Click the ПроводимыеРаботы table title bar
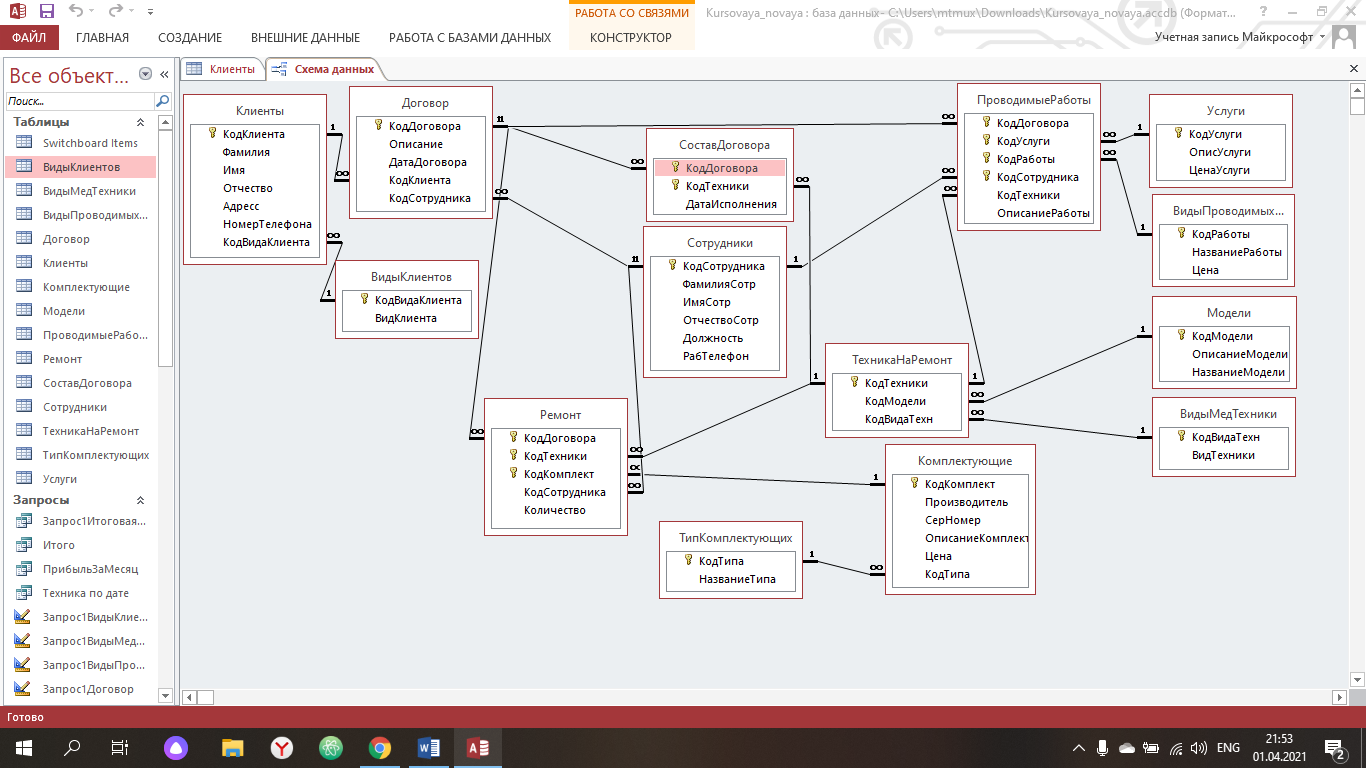This screenshot has width=1366, height=768. [1029, 100]
